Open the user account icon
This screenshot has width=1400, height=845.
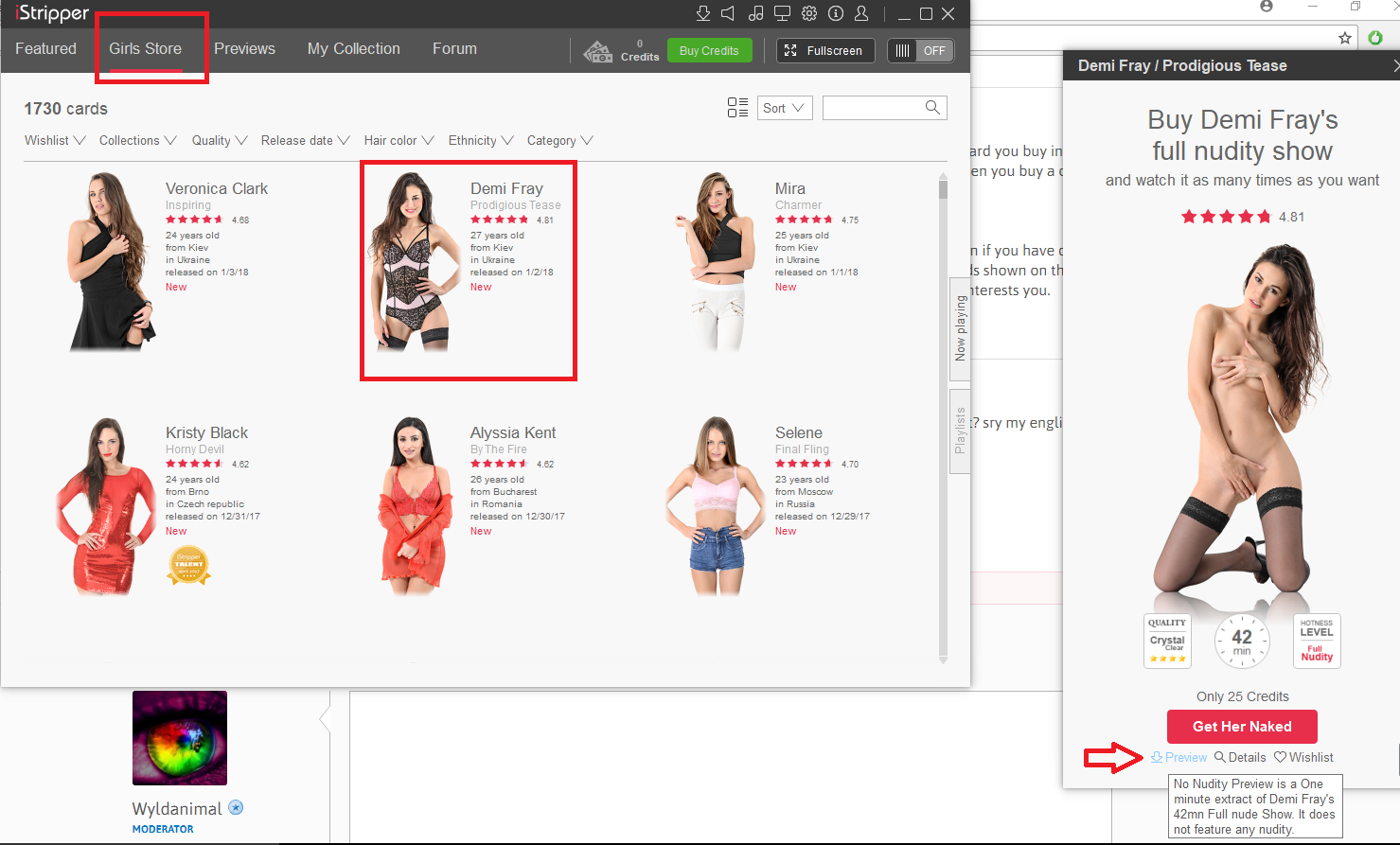coord(861,13)
